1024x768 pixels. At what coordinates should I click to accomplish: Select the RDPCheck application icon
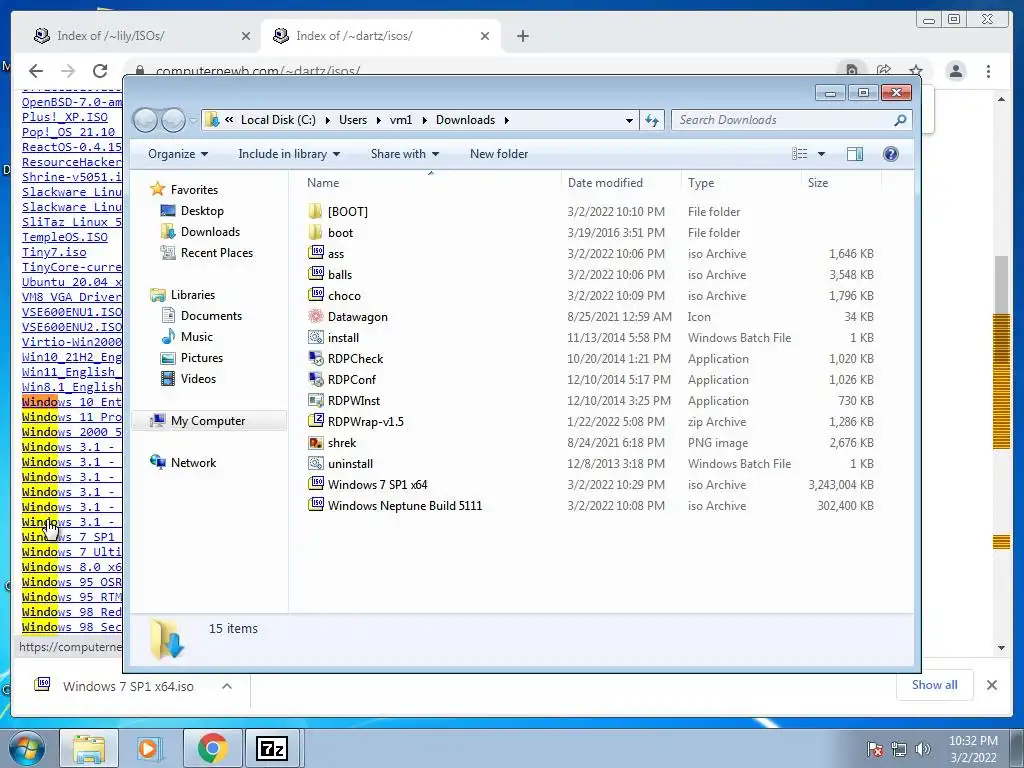(315, 359)
